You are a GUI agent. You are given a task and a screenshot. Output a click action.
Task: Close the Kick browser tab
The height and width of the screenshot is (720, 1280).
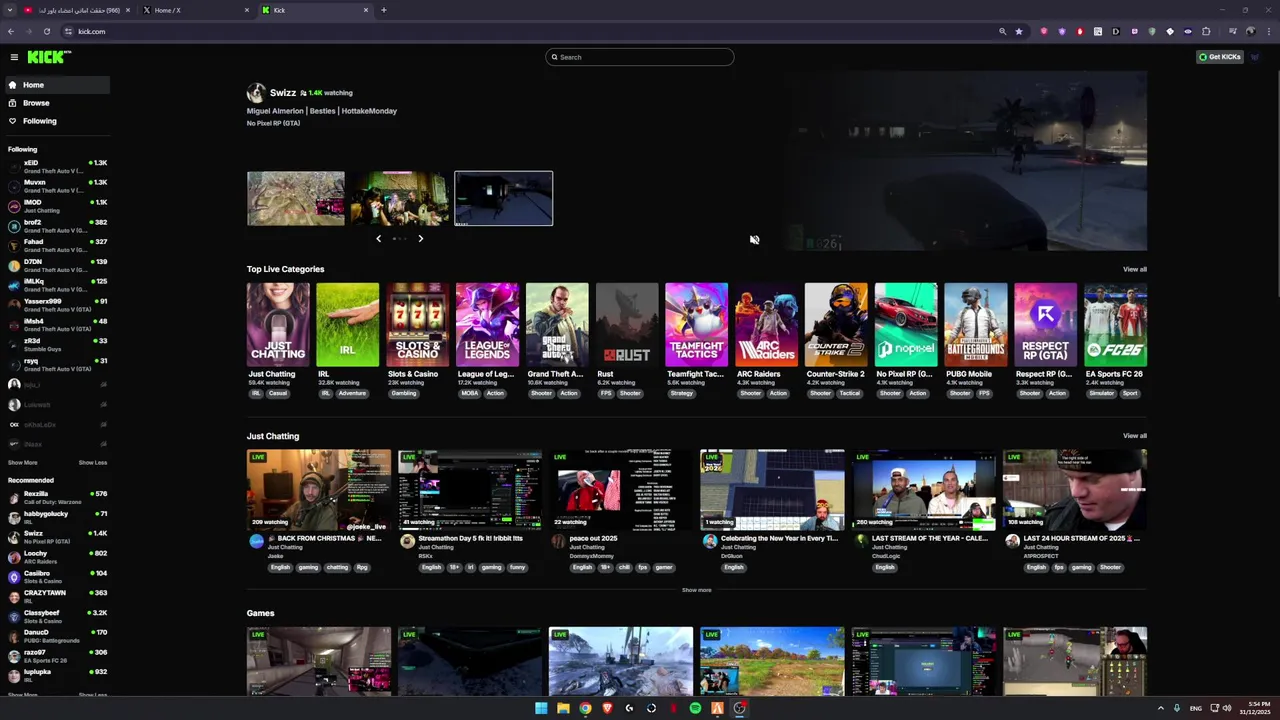coord(366,10)
